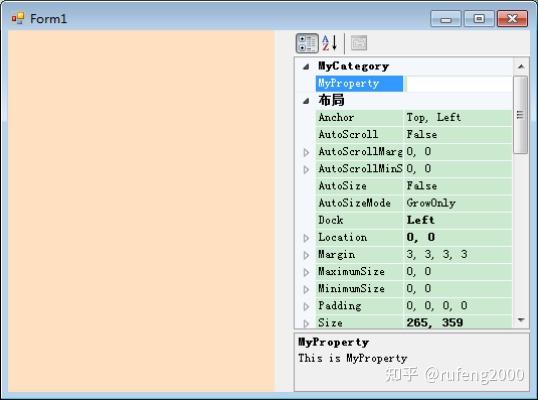538x400 pixels.
Task: Click the empty MyProperty value field
Action: tap(458, 84)
